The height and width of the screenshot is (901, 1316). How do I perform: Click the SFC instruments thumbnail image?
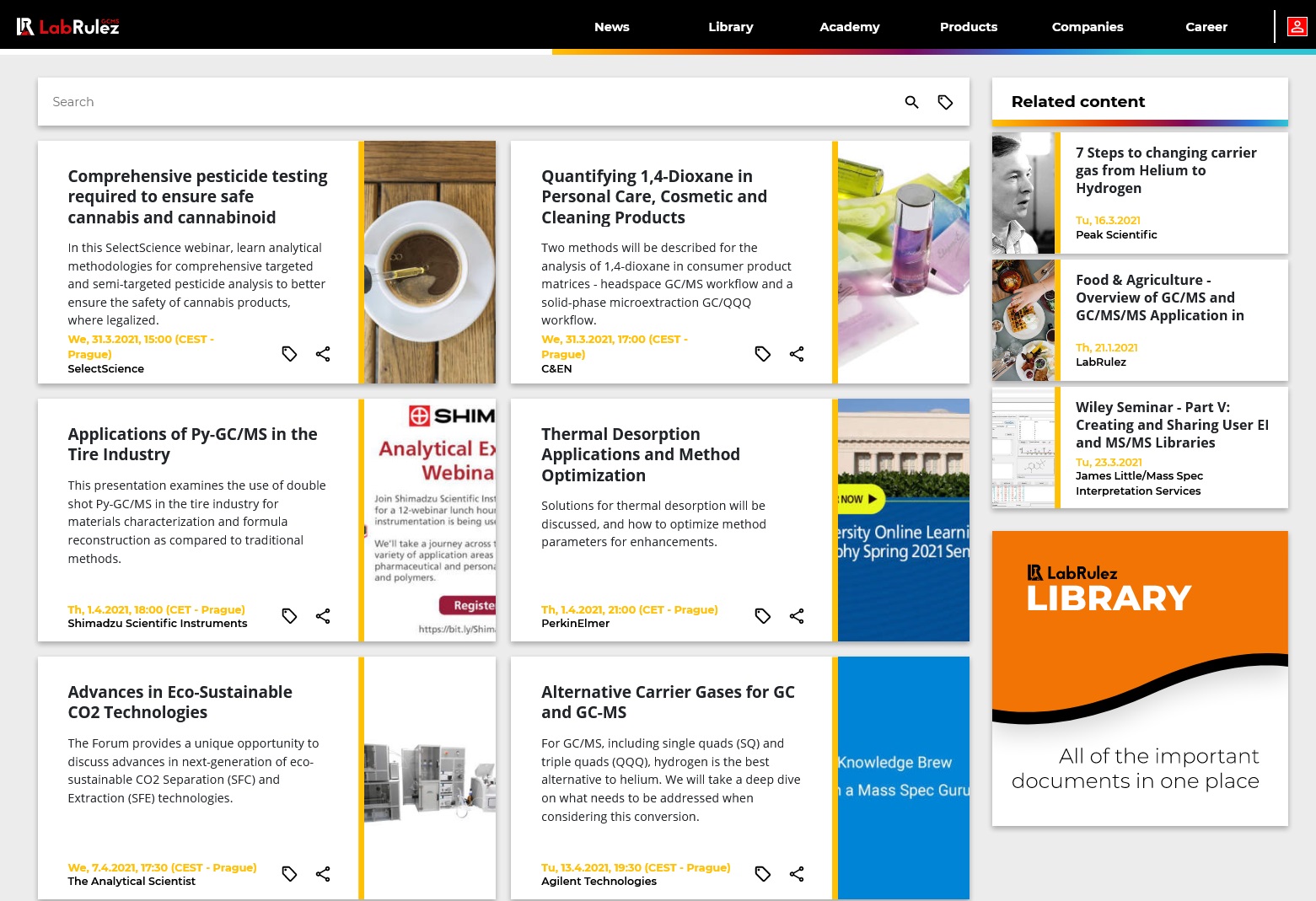[430, 778]
